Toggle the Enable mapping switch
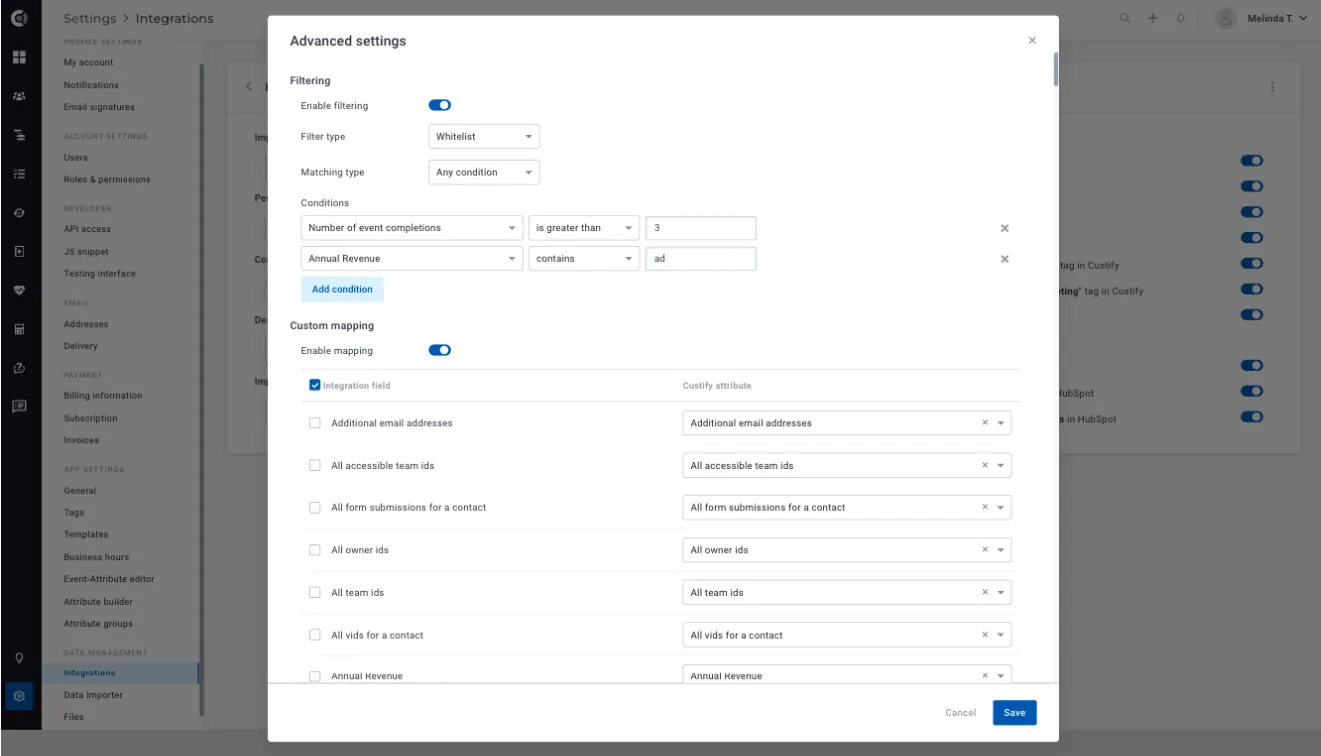The image size is (1321, 756). coord(440,350)
